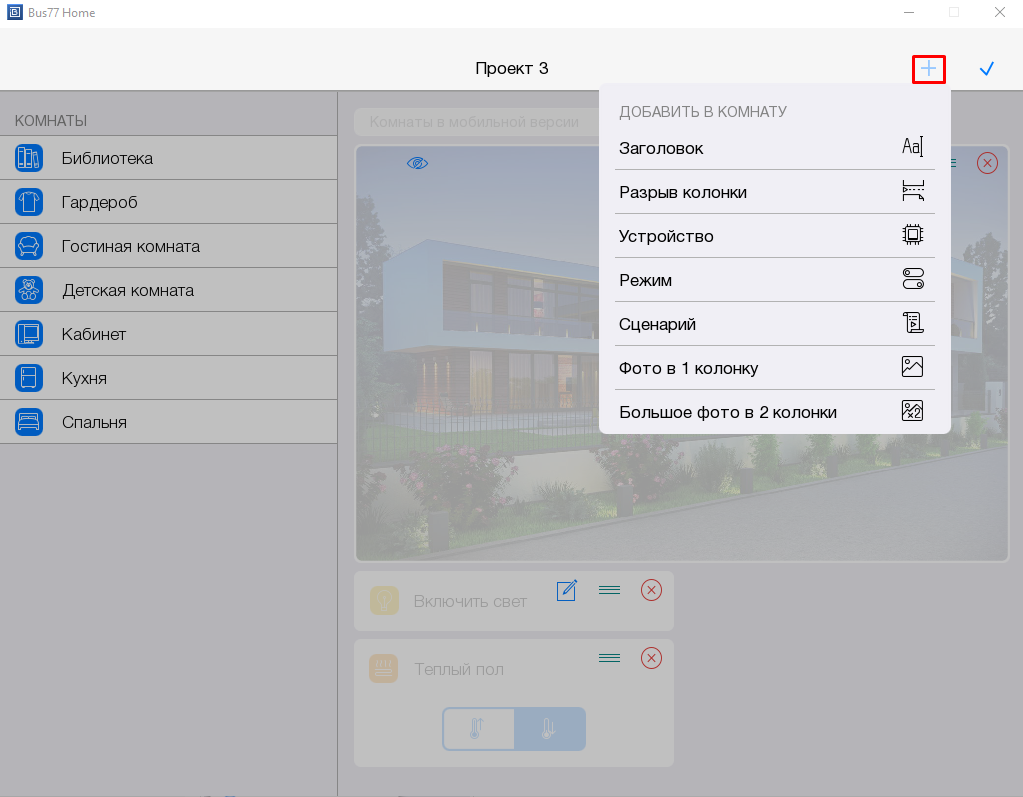
Task: Click the Кухня refrigerator icon
Action: pos(29,378)
